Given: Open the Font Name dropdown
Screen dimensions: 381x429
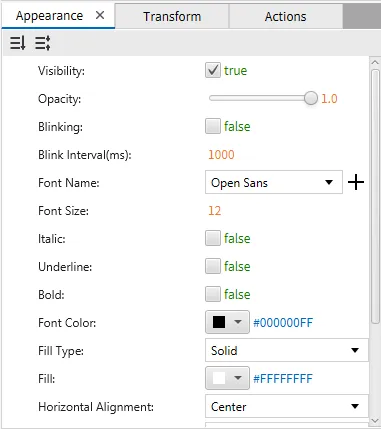Looking at the screenshot, I should [274, 182].
